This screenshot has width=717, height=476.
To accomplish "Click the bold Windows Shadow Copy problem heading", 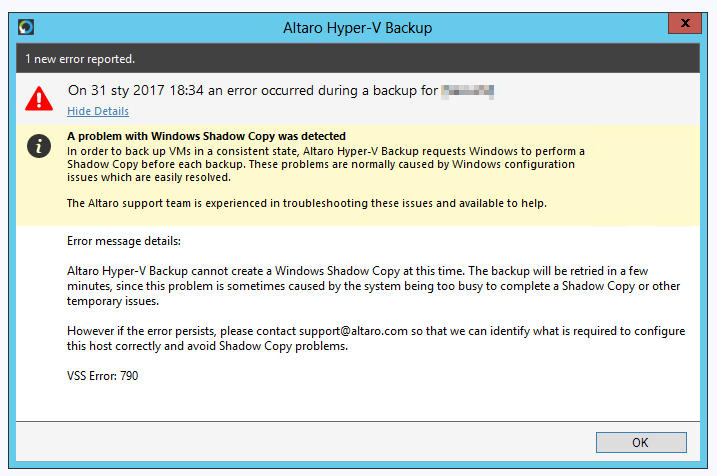I will pyautogui.click(x=206, y=136).
